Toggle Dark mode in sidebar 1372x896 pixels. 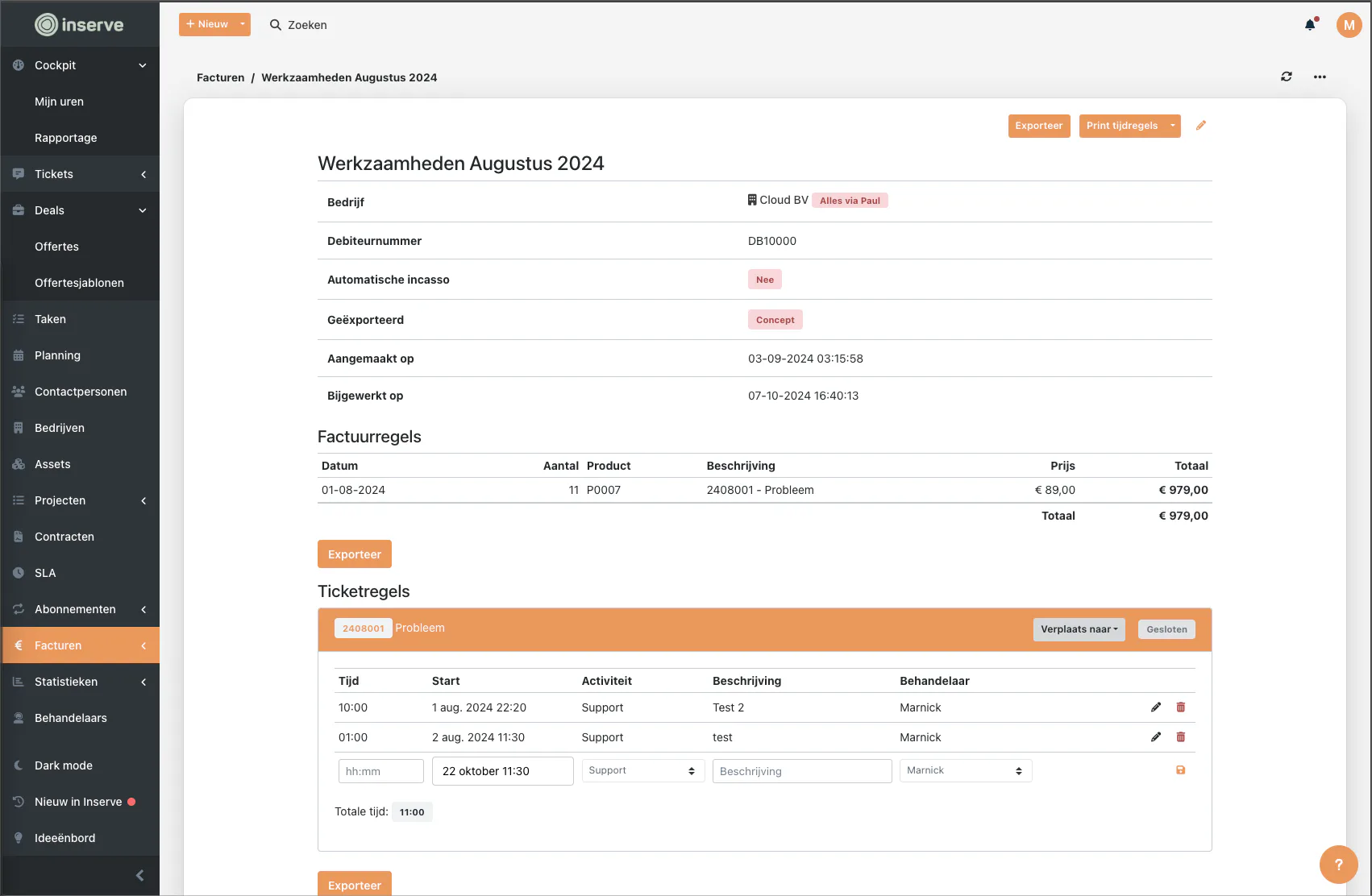click(80, 765)
